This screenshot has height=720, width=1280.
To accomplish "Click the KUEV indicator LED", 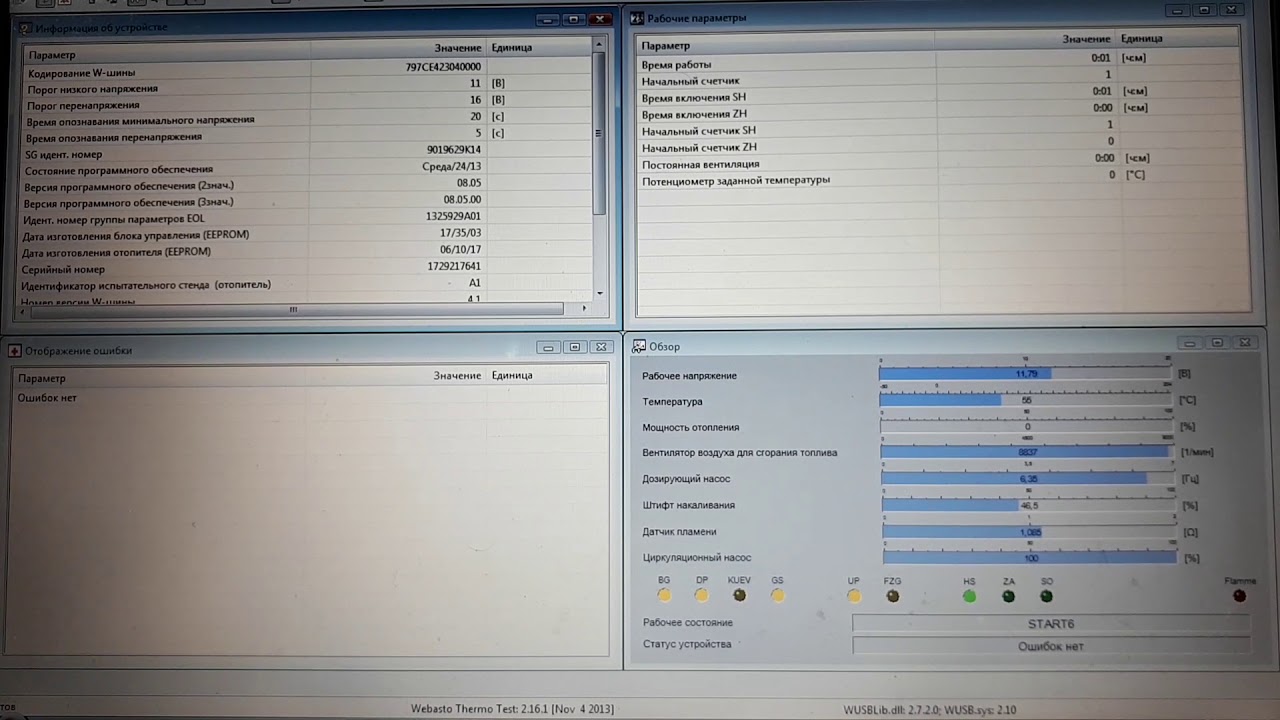I will point(739,595).
